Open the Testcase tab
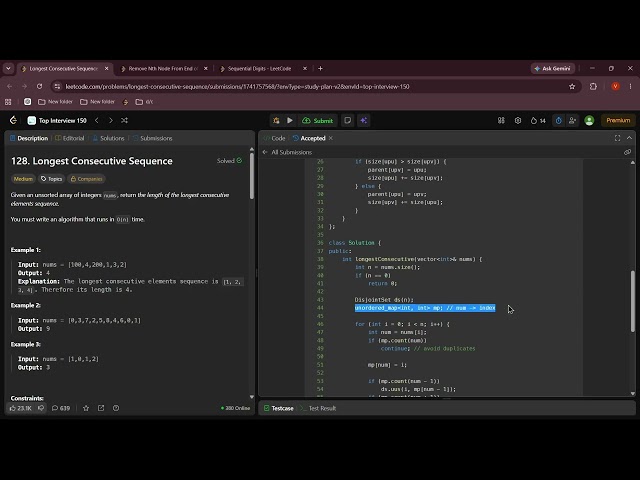 point(278,408)
